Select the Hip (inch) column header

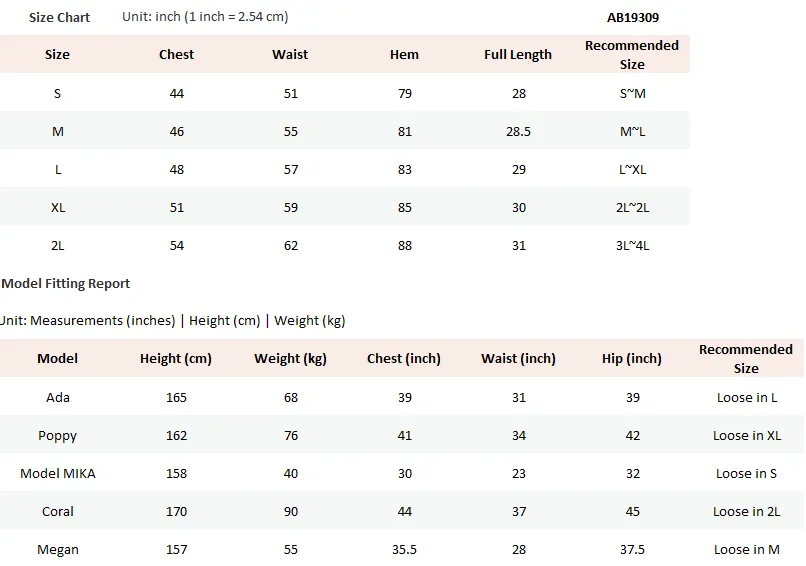coord(632,359)
